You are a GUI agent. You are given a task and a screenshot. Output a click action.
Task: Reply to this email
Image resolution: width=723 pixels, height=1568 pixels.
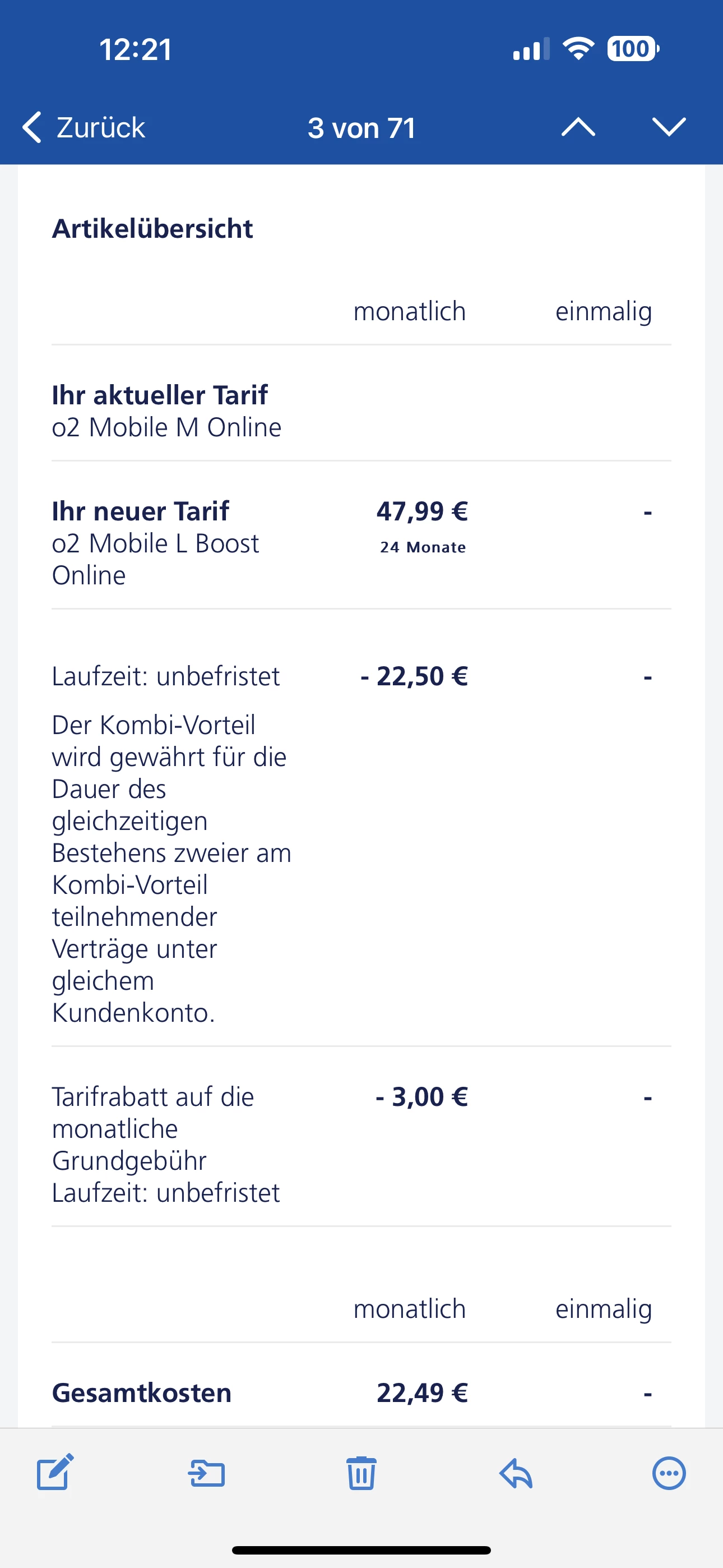click(516, 1474)
